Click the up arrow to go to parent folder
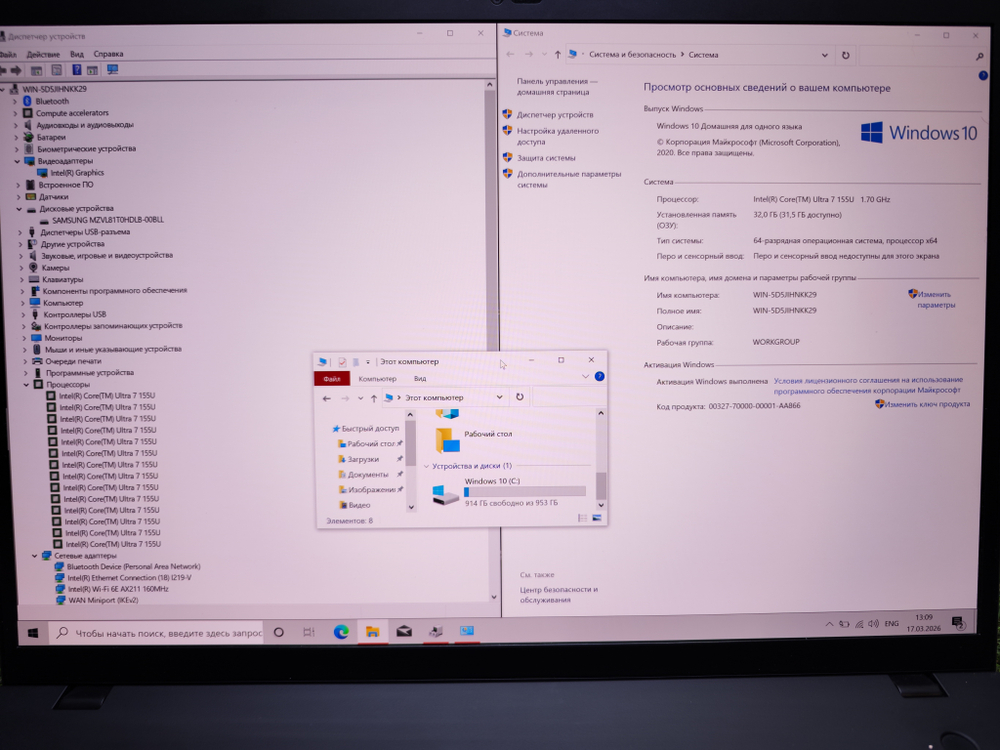Screen dimensions: 1000x750 (x=374, y=397)
